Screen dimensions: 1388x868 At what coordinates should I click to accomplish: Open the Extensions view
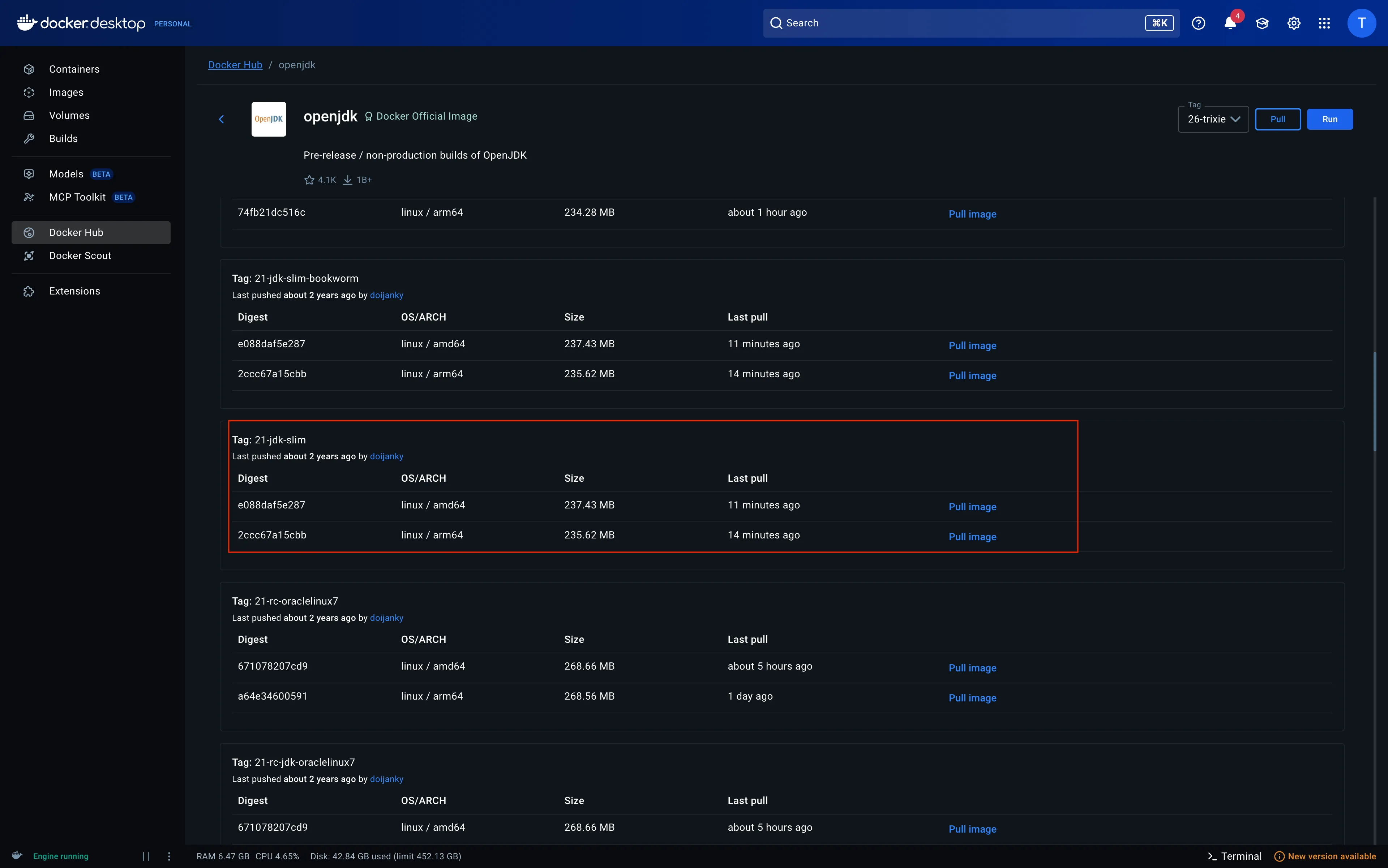coord(91,291)
